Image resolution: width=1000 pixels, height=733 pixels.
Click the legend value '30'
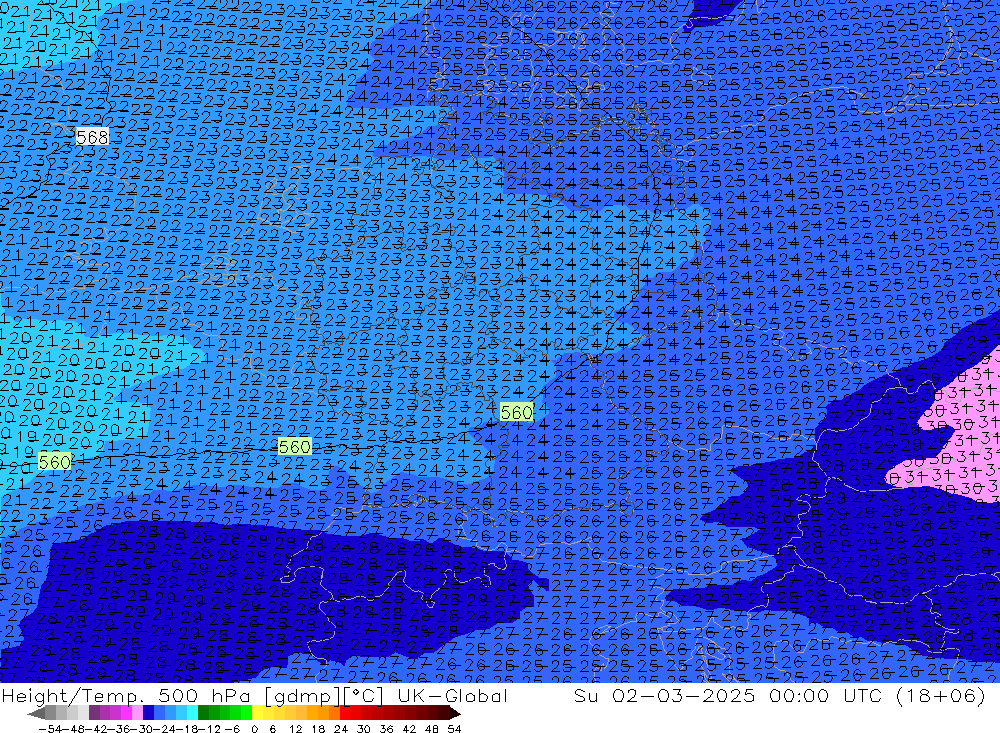pyautogui.click(x=364, y=729)
